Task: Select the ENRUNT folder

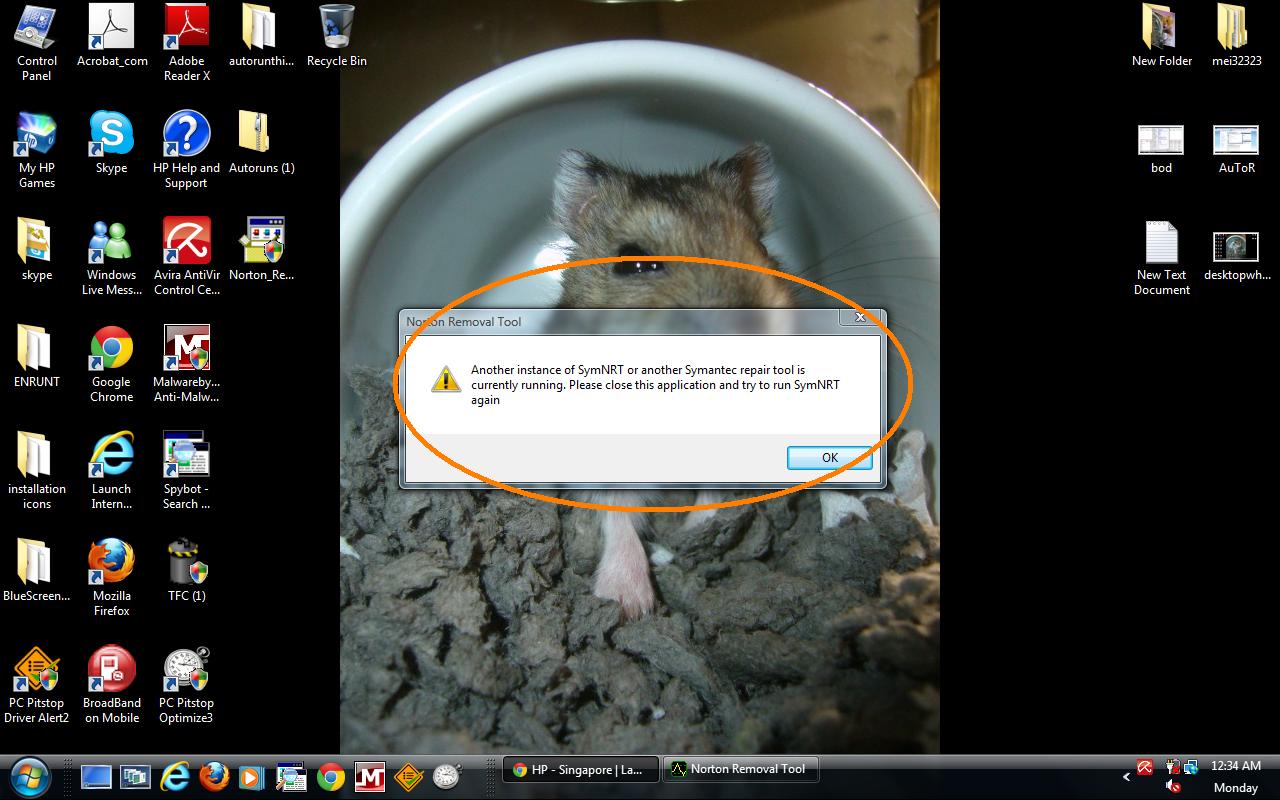Action: pyautogui.click(x=36, y=356)
